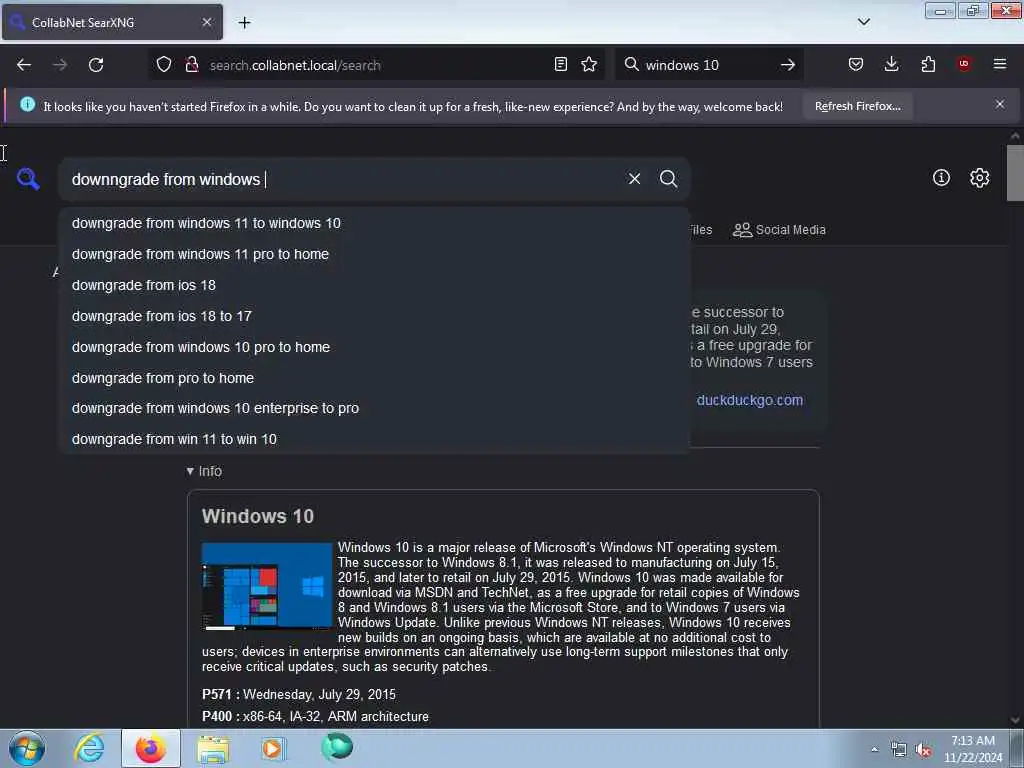Collapse the Info section
Viewport: 1024px width, 768px height.
point(204,471)
